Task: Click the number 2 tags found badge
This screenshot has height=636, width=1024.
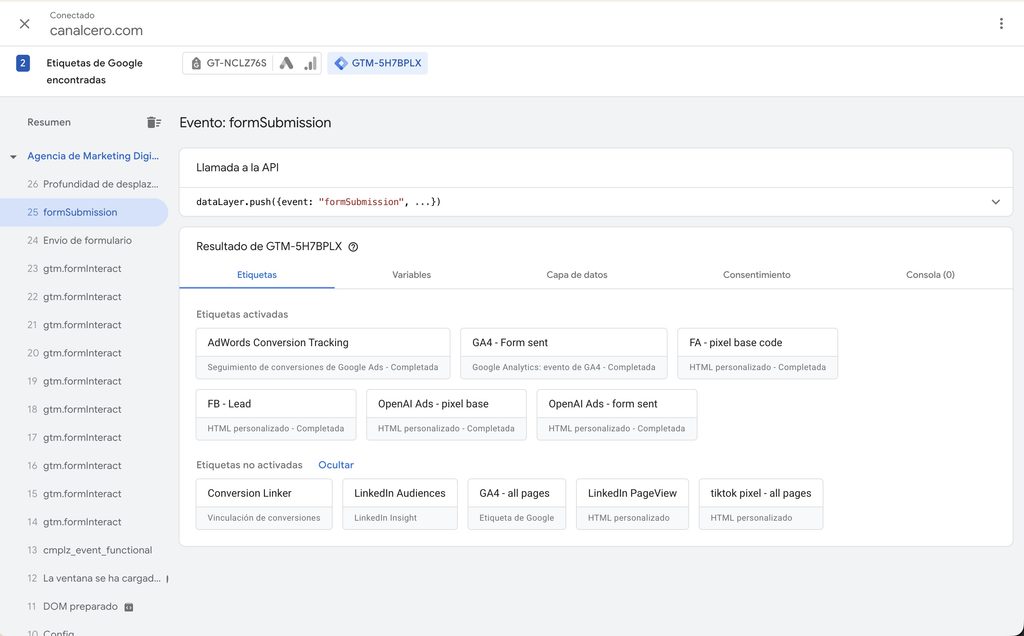Action: (x=23, y=63)
